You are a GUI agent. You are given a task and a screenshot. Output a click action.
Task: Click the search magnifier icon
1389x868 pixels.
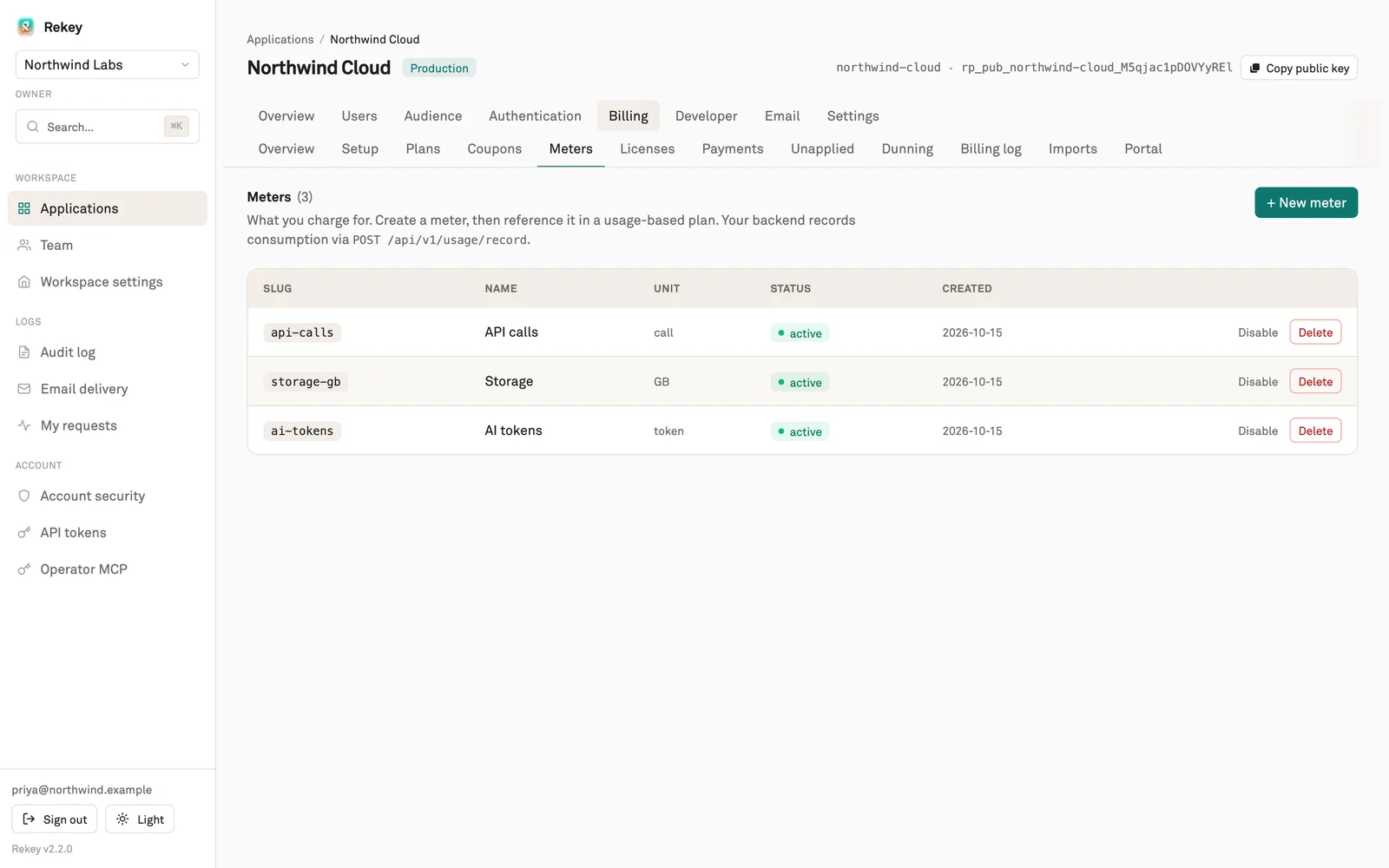[x=33, y=127]
